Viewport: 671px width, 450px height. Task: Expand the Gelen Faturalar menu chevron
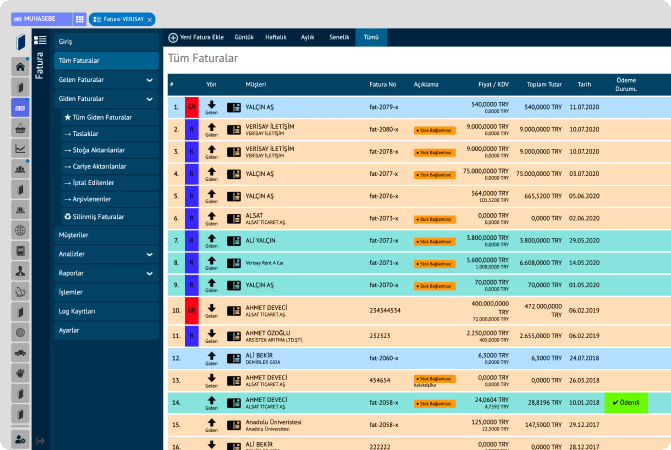149,80
